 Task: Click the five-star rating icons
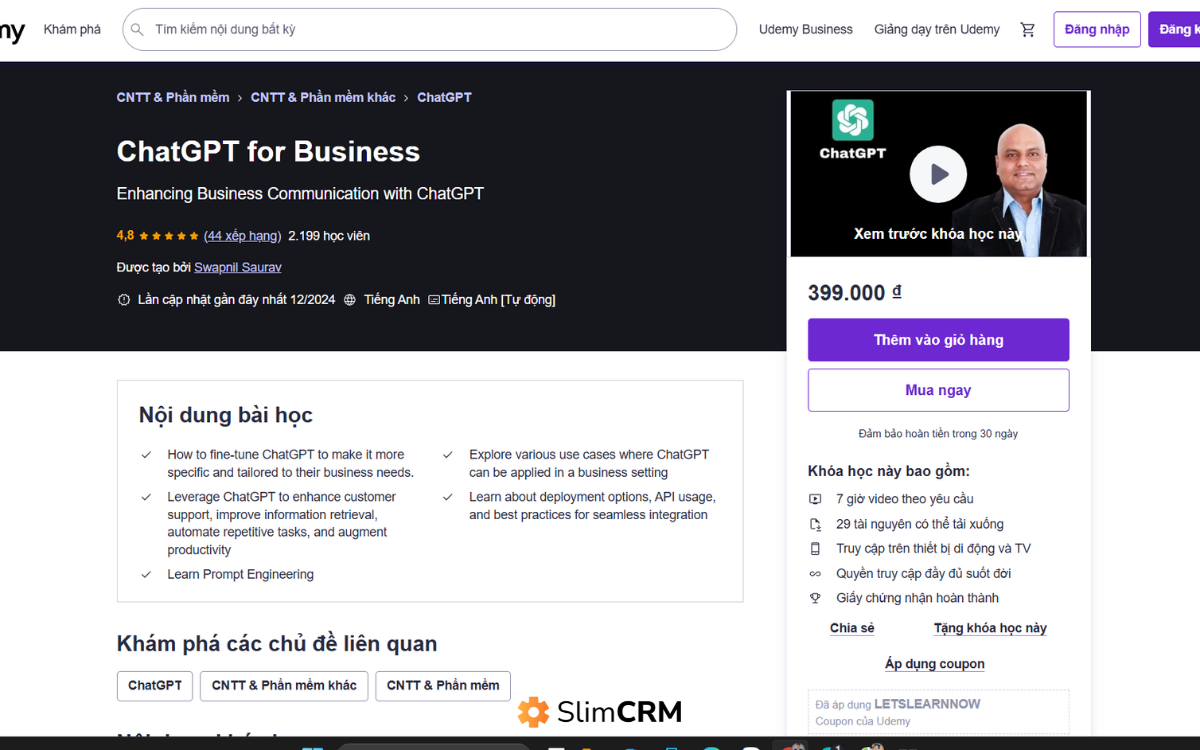(x=168, y=236)
